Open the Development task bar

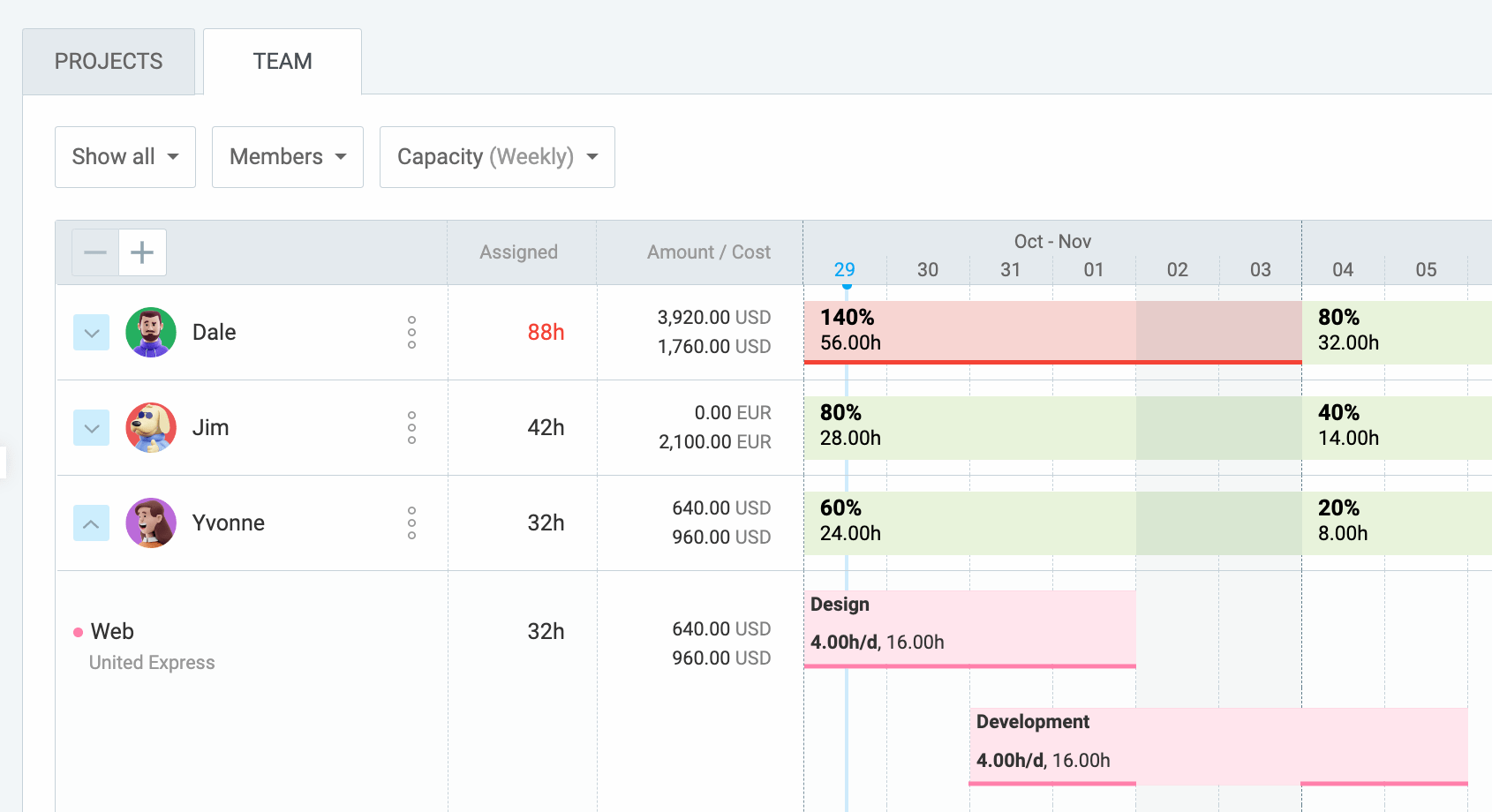[x=1218, y=747]
